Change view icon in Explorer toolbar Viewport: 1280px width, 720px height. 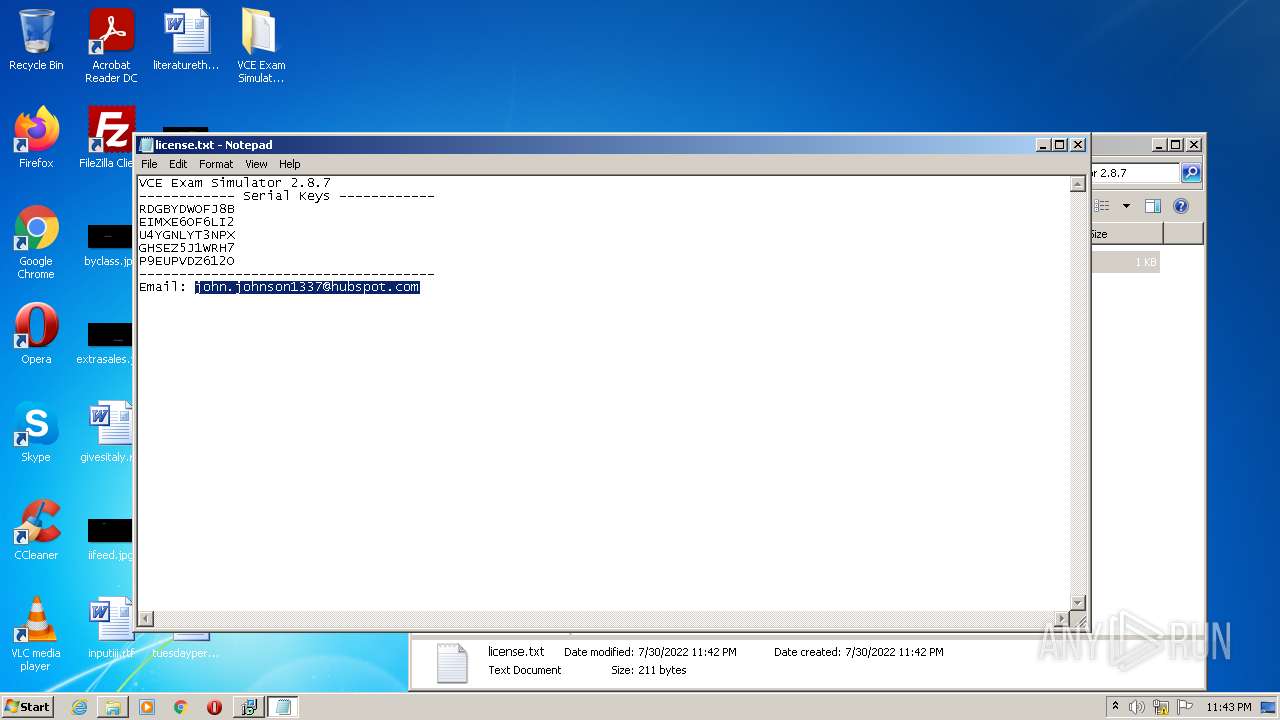pyautogui.click(x=1102, y=206)
